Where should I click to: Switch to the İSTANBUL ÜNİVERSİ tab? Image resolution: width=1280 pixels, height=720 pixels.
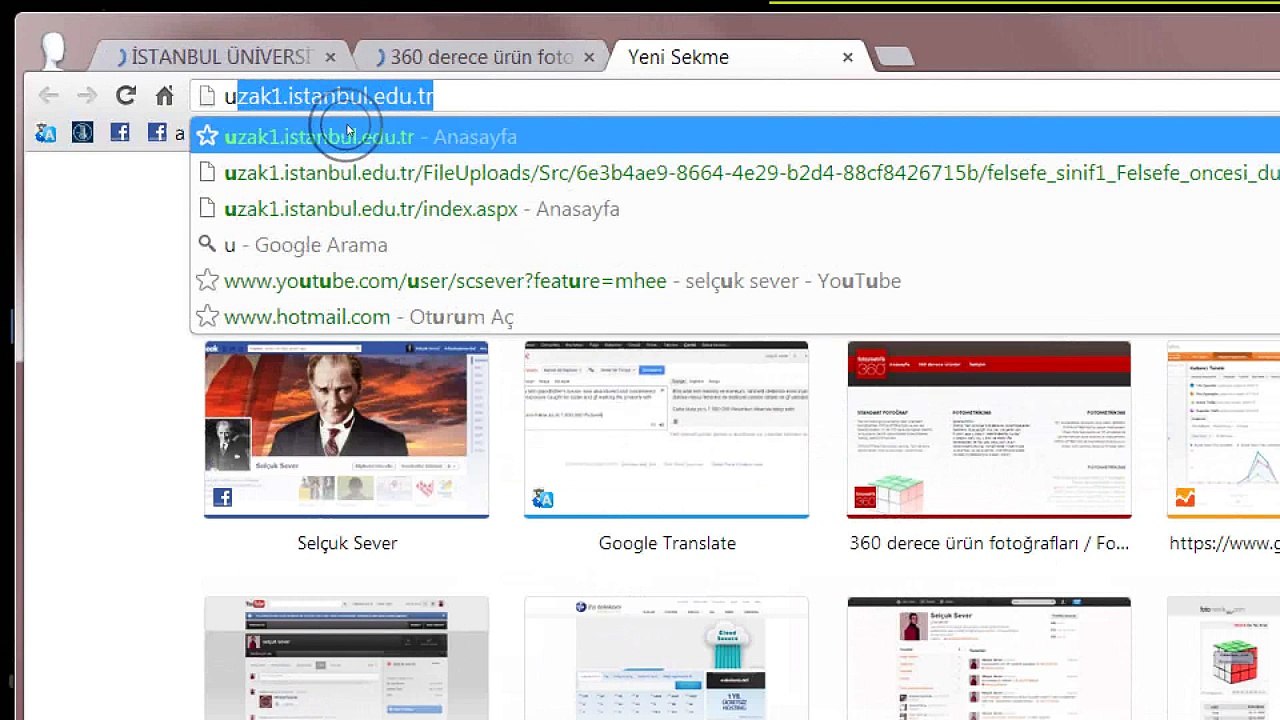click(220, 57)
